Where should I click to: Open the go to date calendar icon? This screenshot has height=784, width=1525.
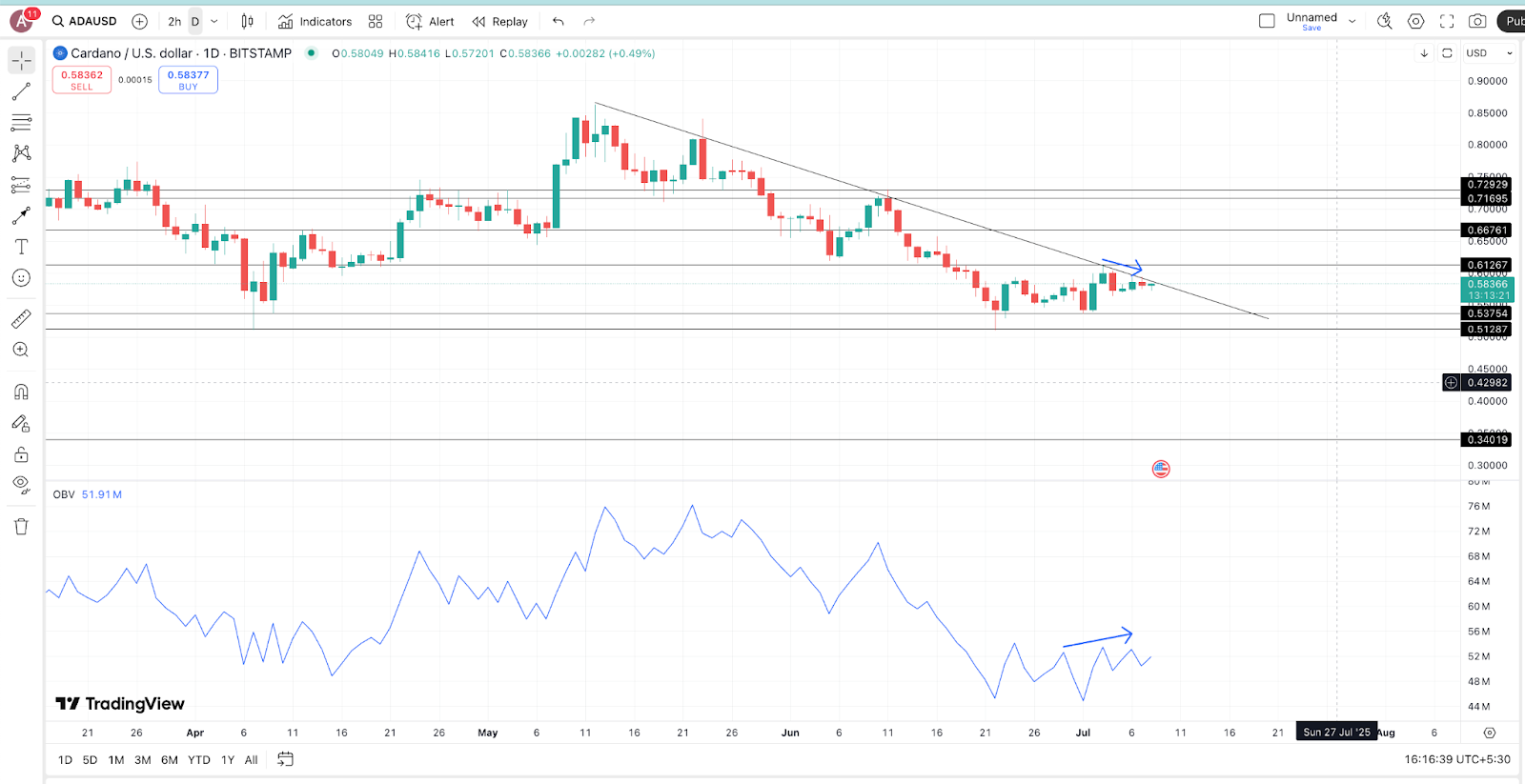285,759
